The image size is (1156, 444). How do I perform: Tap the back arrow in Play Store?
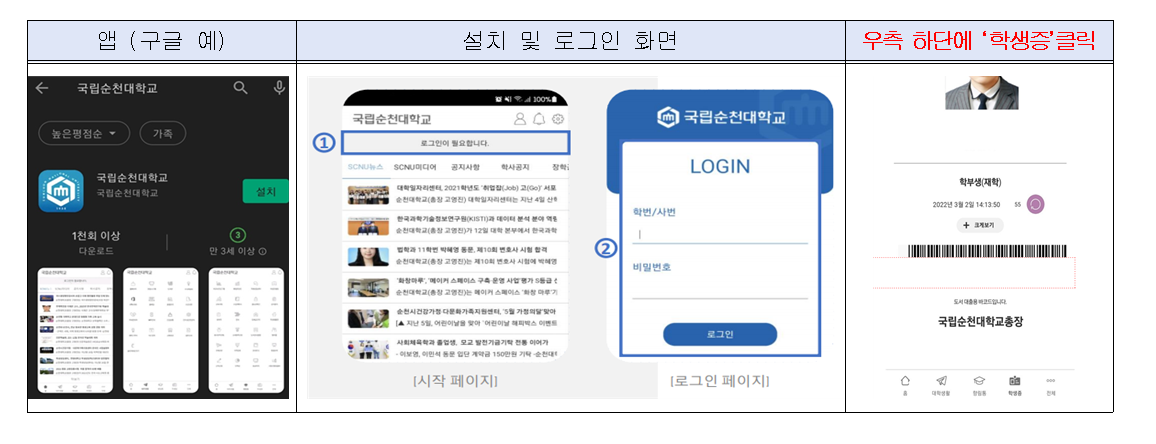point(42,88)
